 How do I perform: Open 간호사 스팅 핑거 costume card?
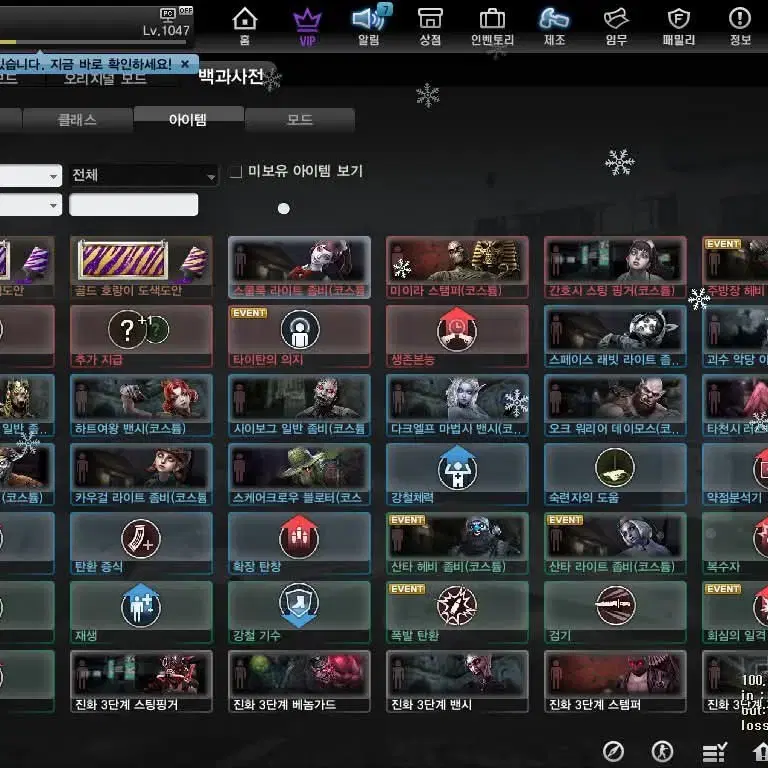coord(615,267)
